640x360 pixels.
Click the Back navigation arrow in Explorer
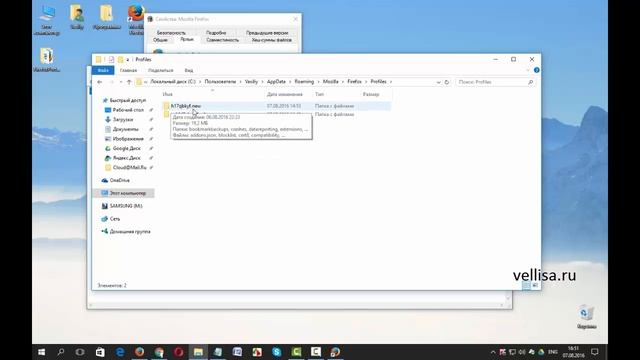100,82
